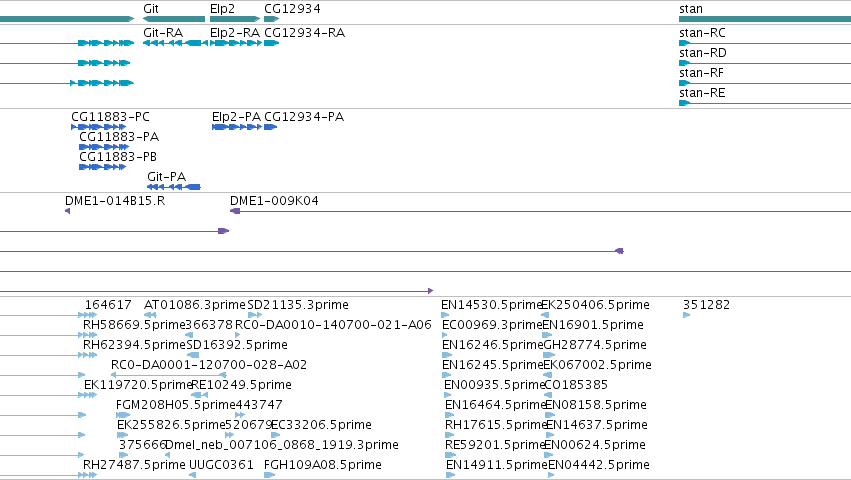Select the RH17615.5prime EST
Screen dimensions: 851x480
(x=496, y=425)
